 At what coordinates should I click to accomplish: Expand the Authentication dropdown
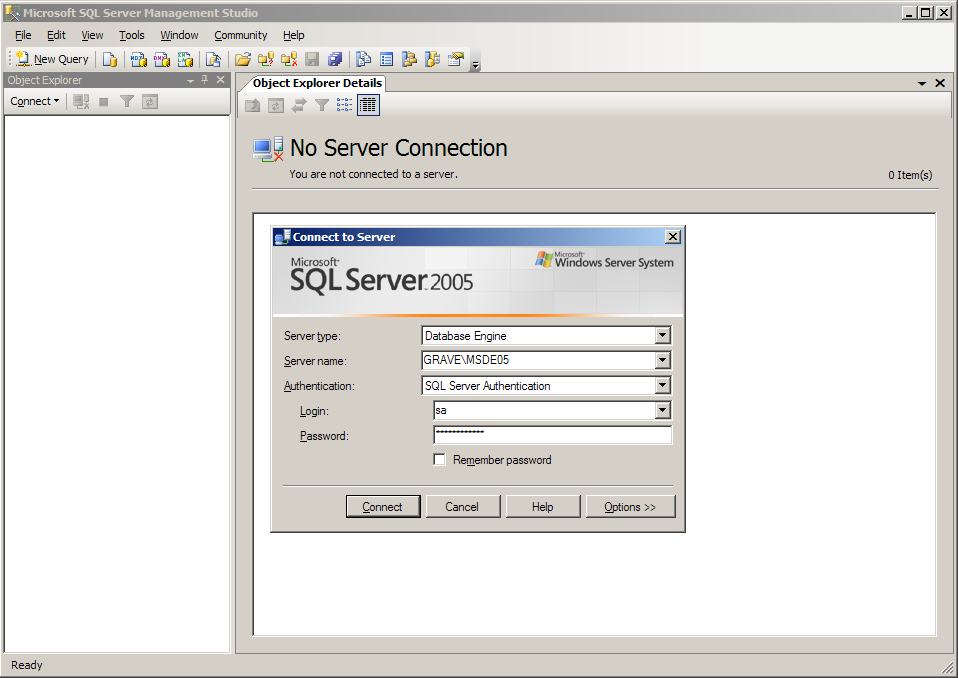click(x=662, y=385)
